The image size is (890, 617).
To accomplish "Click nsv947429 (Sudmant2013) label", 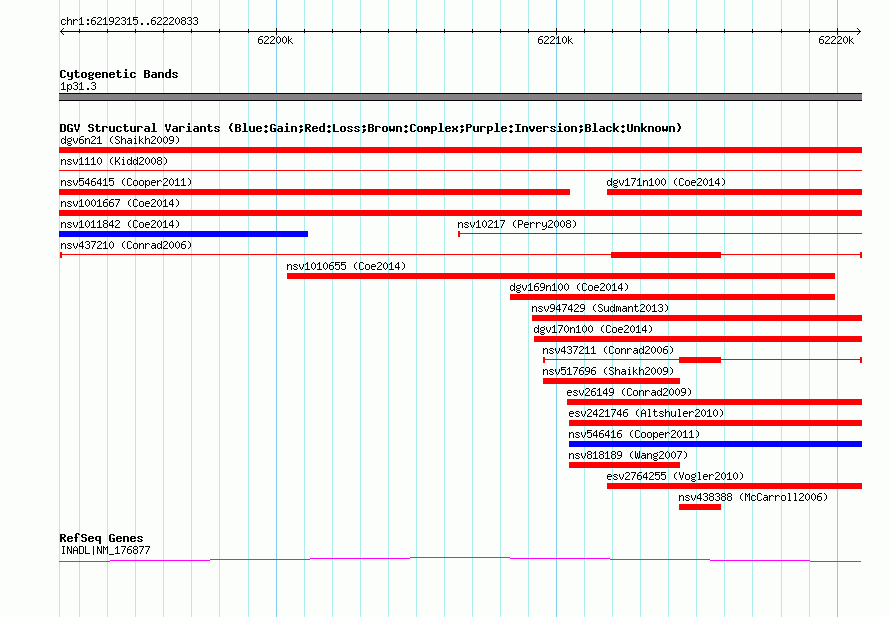I will tap(600, 308).
